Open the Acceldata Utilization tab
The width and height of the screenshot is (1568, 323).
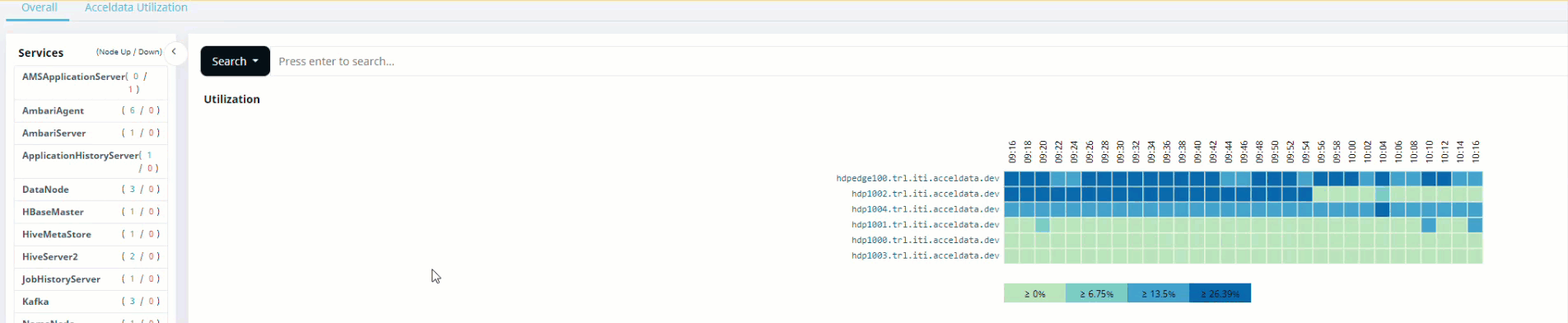(136, 7)
